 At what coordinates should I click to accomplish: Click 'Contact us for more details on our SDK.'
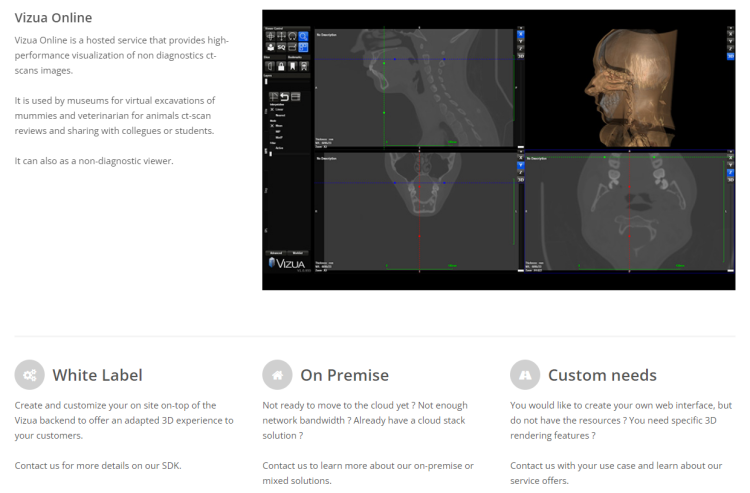tap(98, 466)
